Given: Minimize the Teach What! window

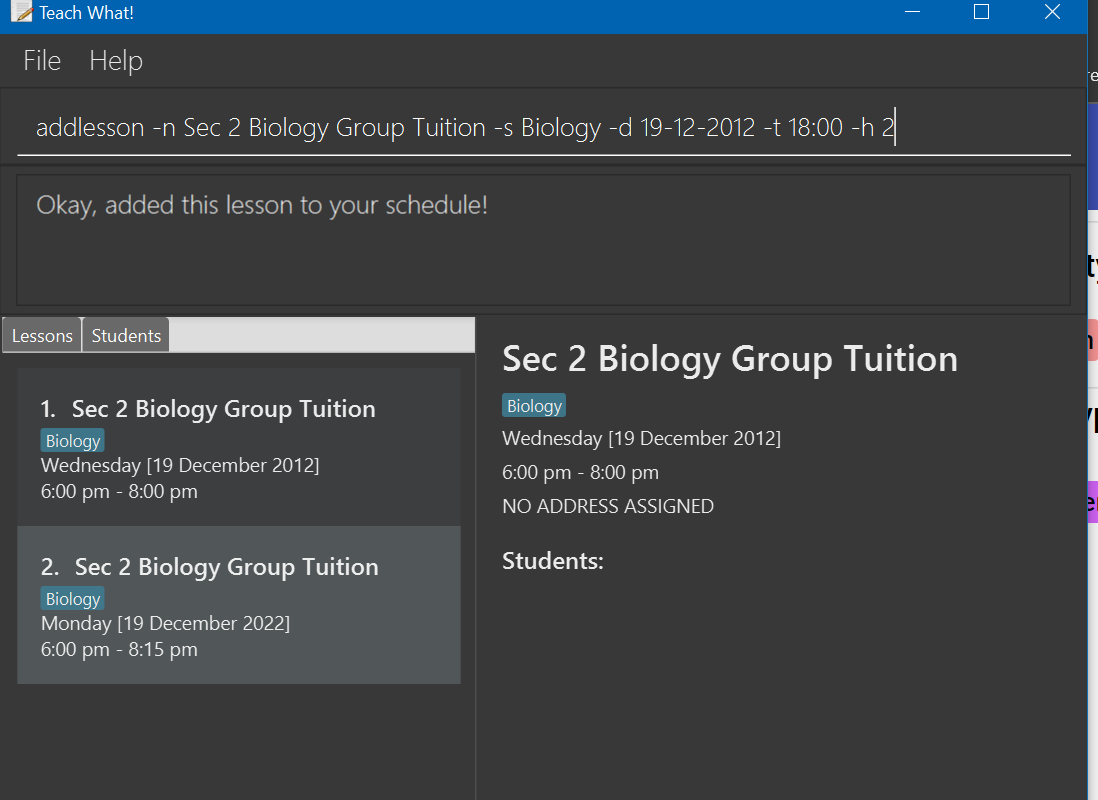Looking at the screenshot, I should pos(912,12).
